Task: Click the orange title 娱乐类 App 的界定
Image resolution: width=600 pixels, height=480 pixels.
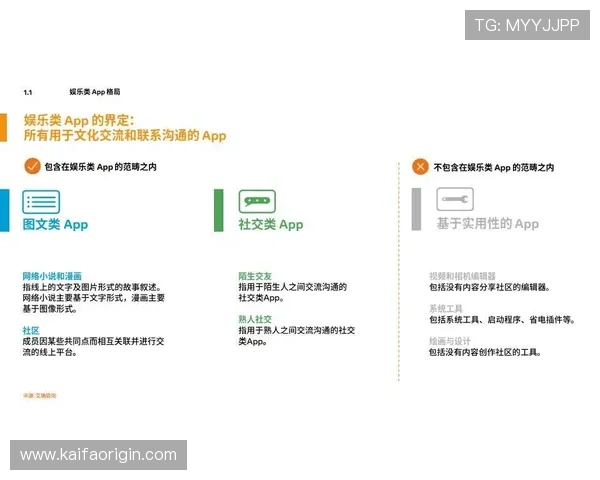Action: [x=79, y=120]
